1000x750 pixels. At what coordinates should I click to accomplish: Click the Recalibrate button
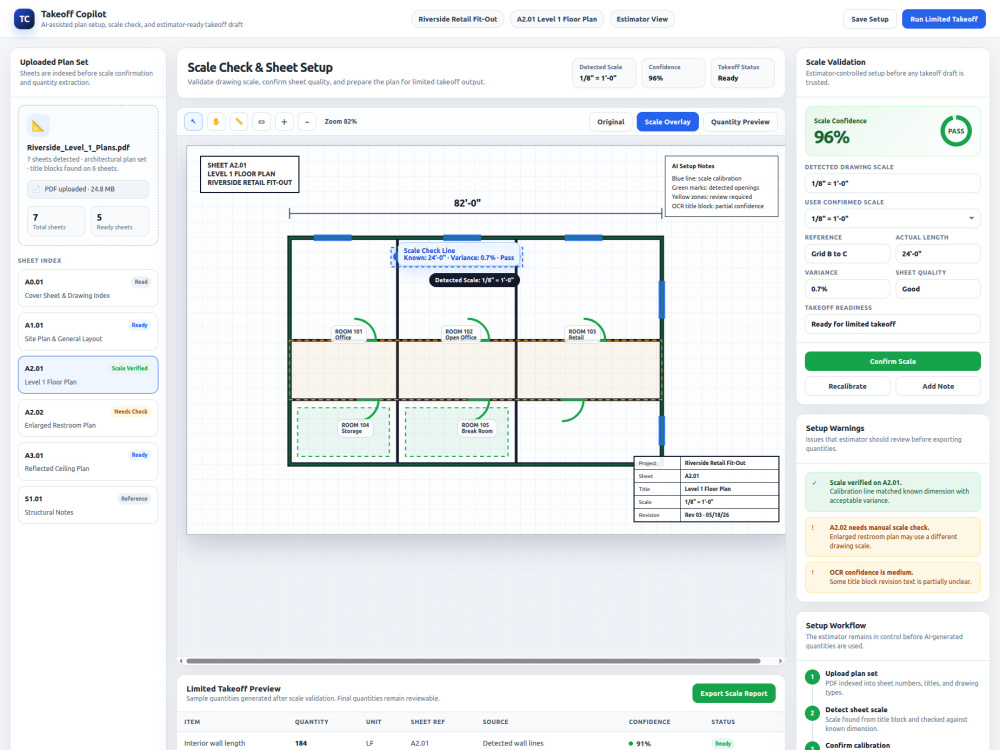[847, 386]
